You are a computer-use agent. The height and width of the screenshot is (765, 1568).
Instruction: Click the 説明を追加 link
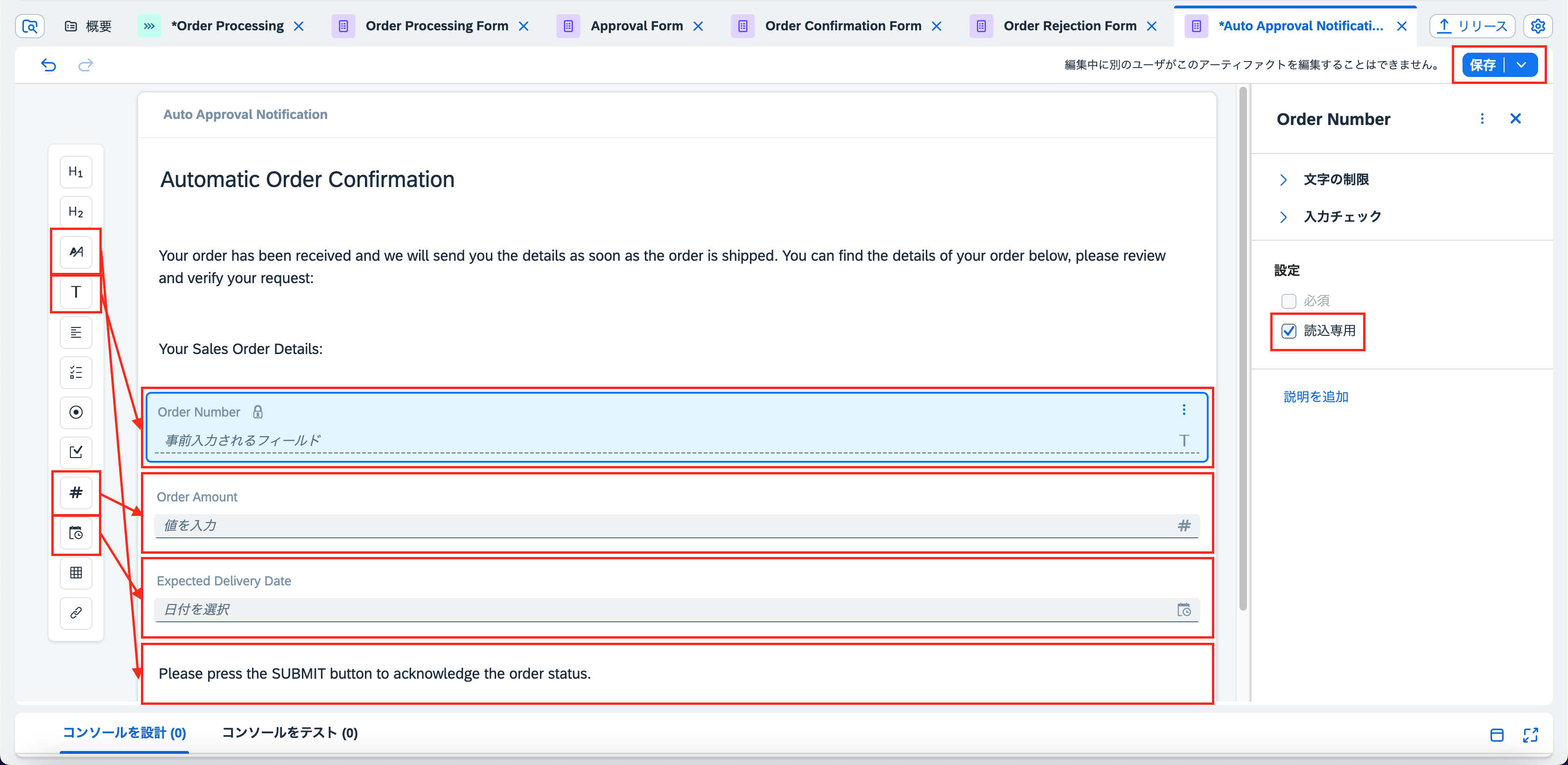[1316, 397]
